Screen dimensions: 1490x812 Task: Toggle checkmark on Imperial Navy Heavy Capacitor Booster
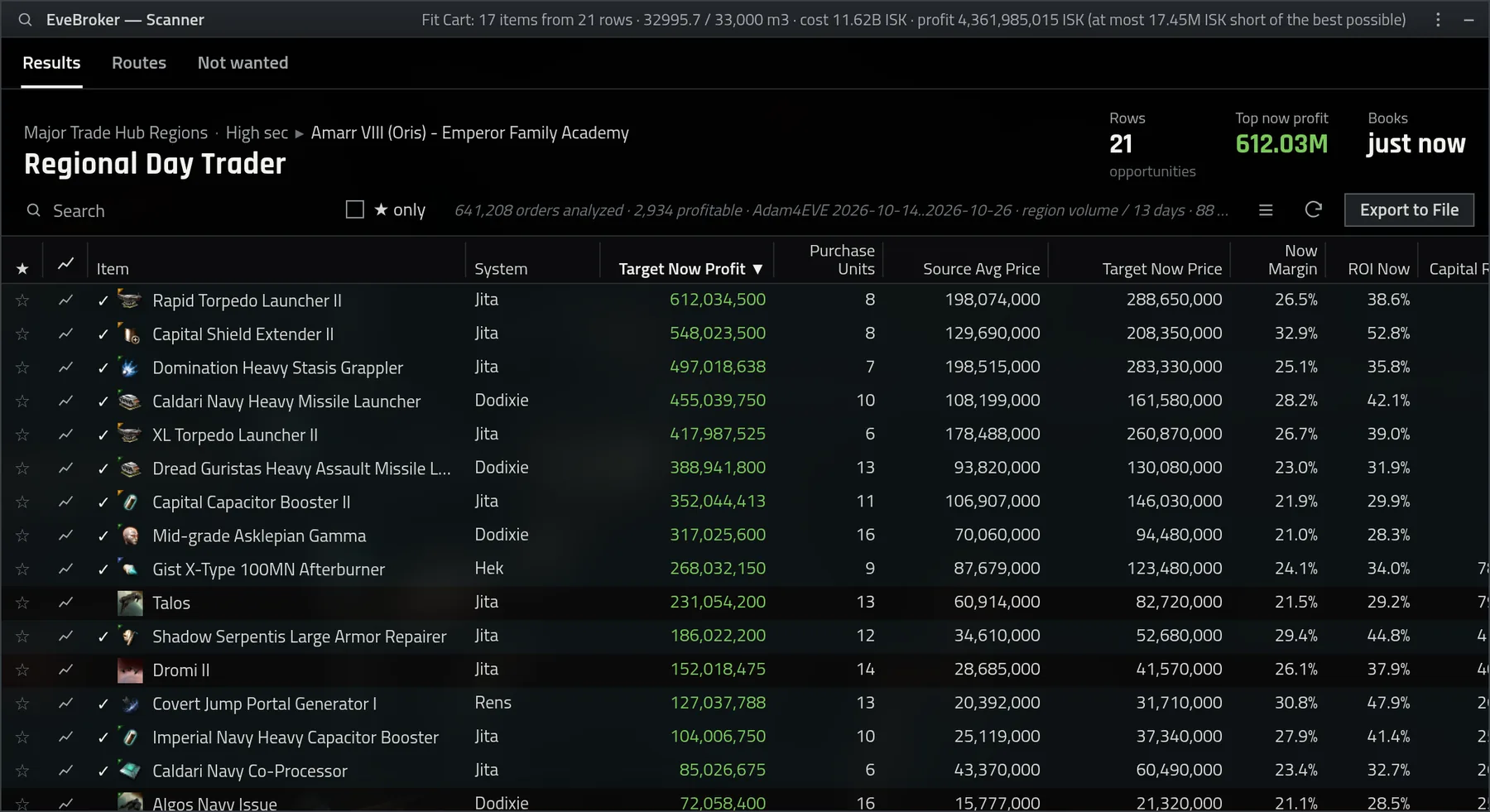point(103,738)
